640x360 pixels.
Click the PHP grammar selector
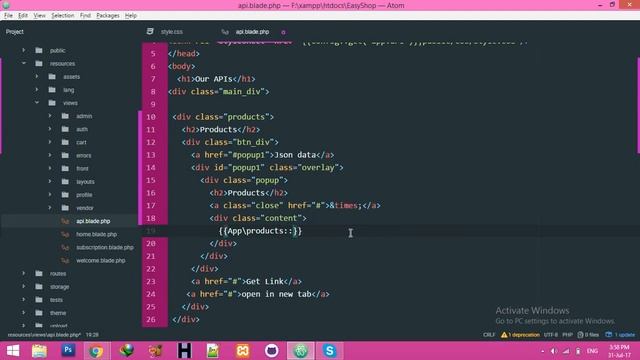pyautogui.click(x=567, y=335)
